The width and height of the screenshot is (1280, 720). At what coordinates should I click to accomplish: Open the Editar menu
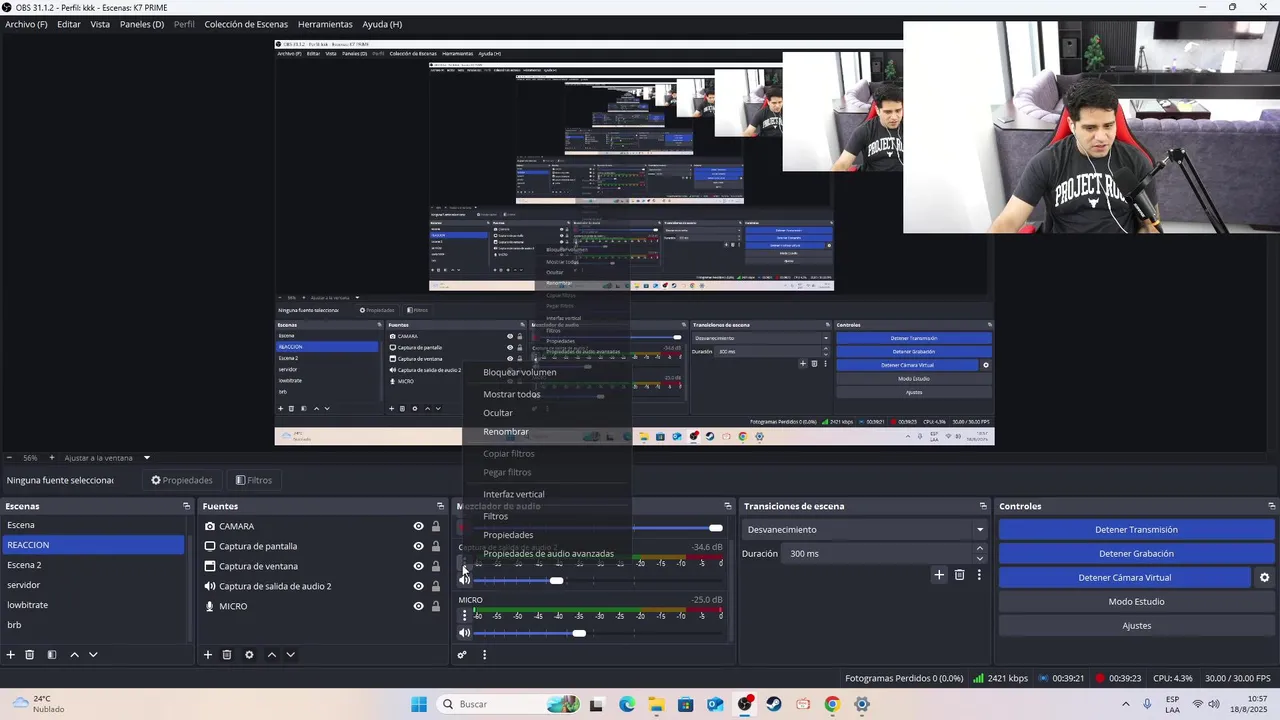click(69, 24)
